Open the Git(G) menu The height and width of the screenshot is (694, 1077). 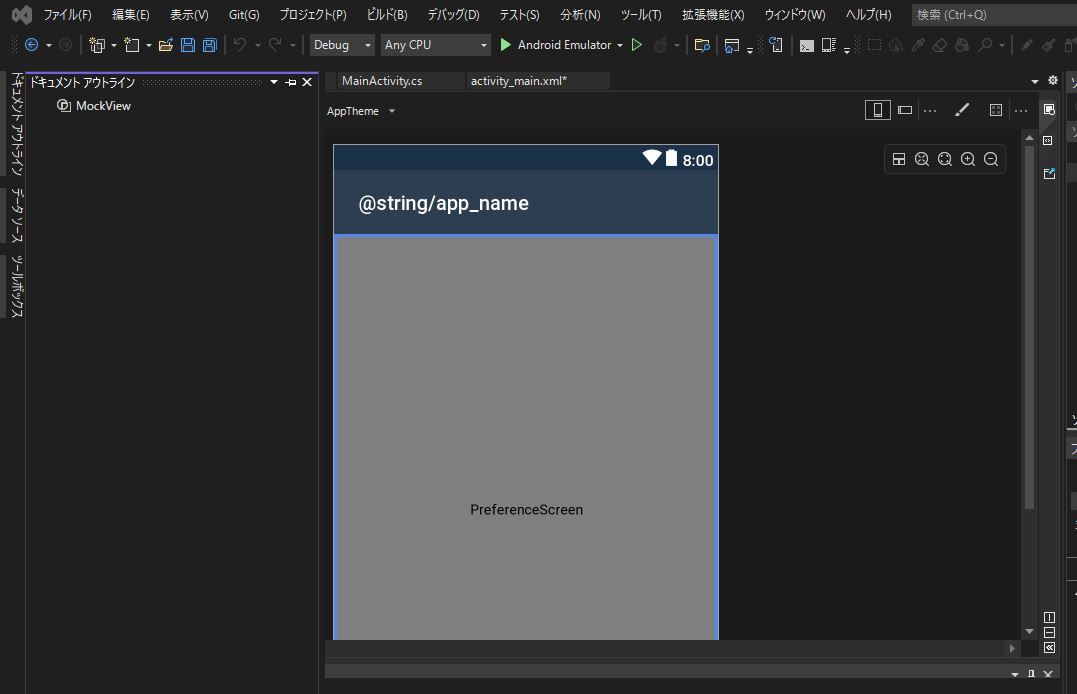(x=243, y=15)
